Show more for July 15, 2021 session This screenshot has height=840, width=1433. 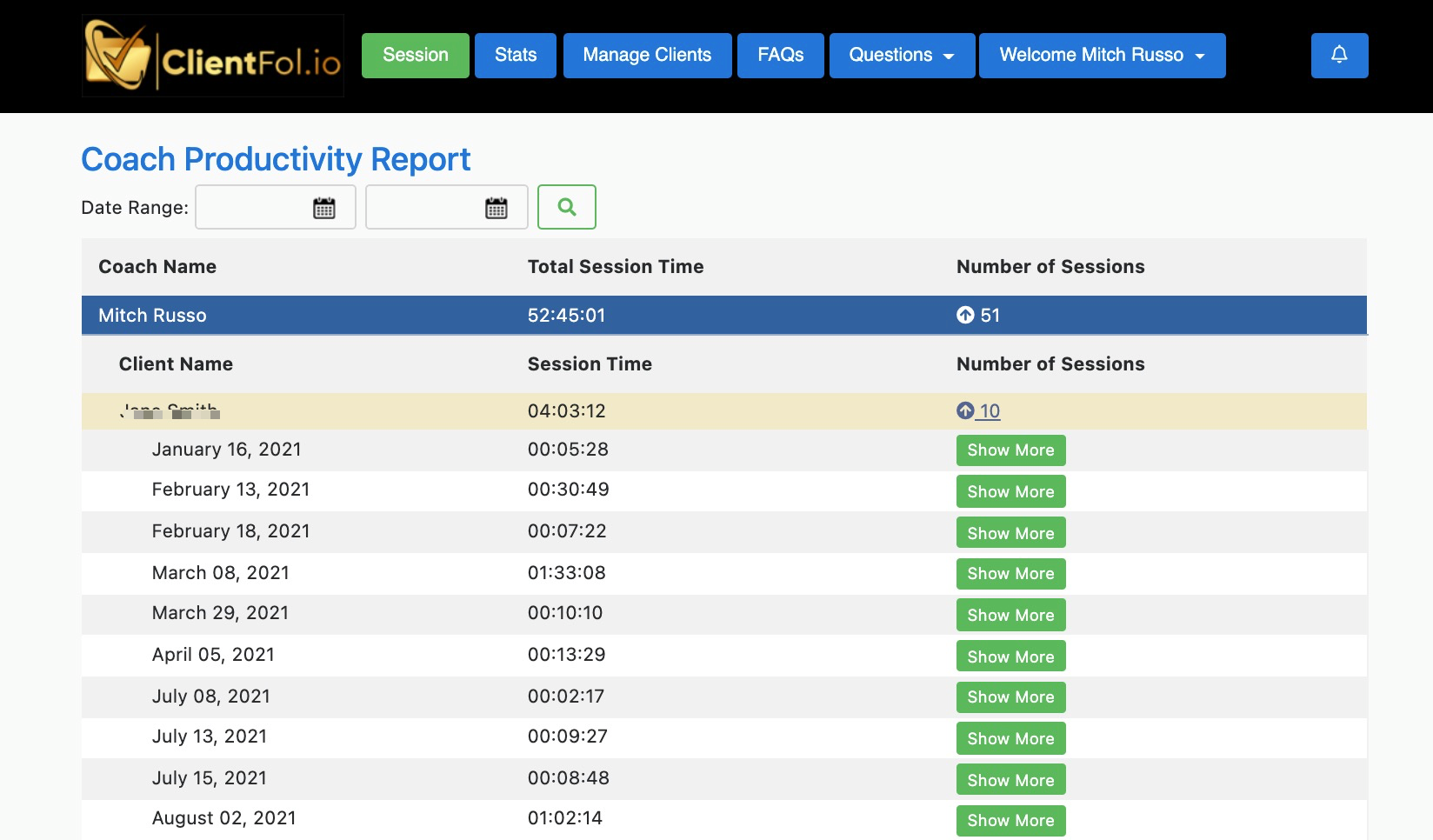tap(1011, 780)
